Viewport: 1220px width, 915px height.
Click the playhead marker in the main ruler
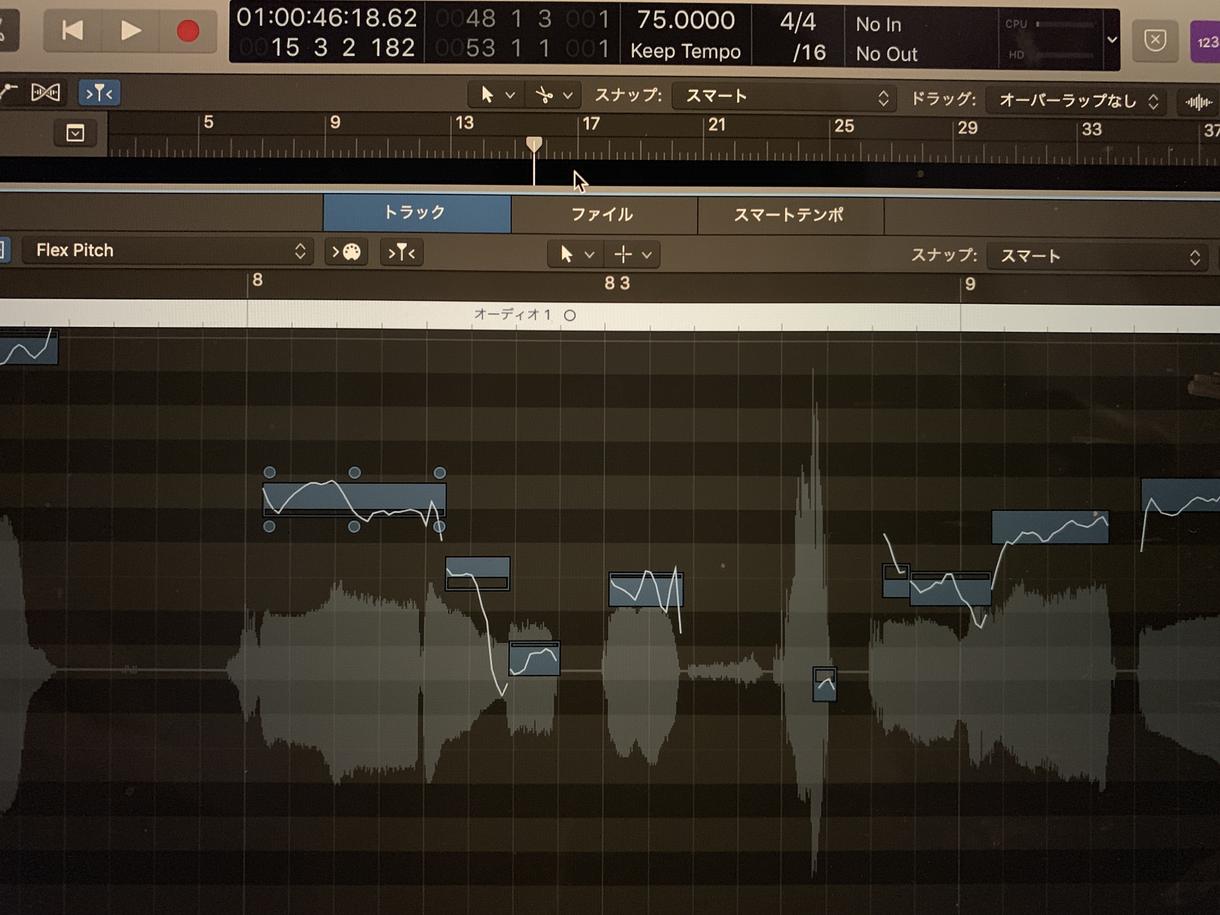(534, 145)
